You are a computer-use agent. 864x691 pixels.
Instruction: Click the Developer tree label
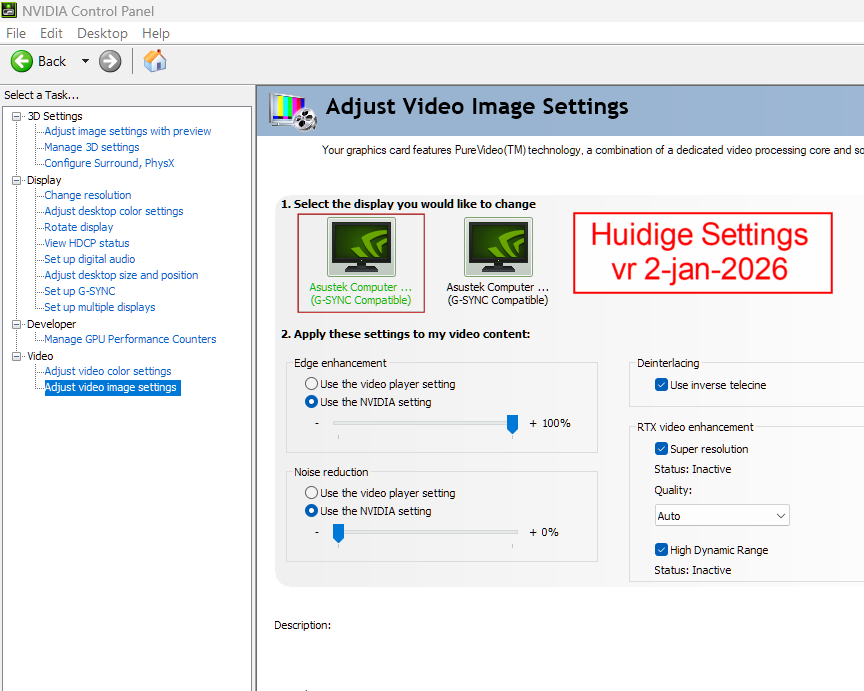tap(51, 324)
